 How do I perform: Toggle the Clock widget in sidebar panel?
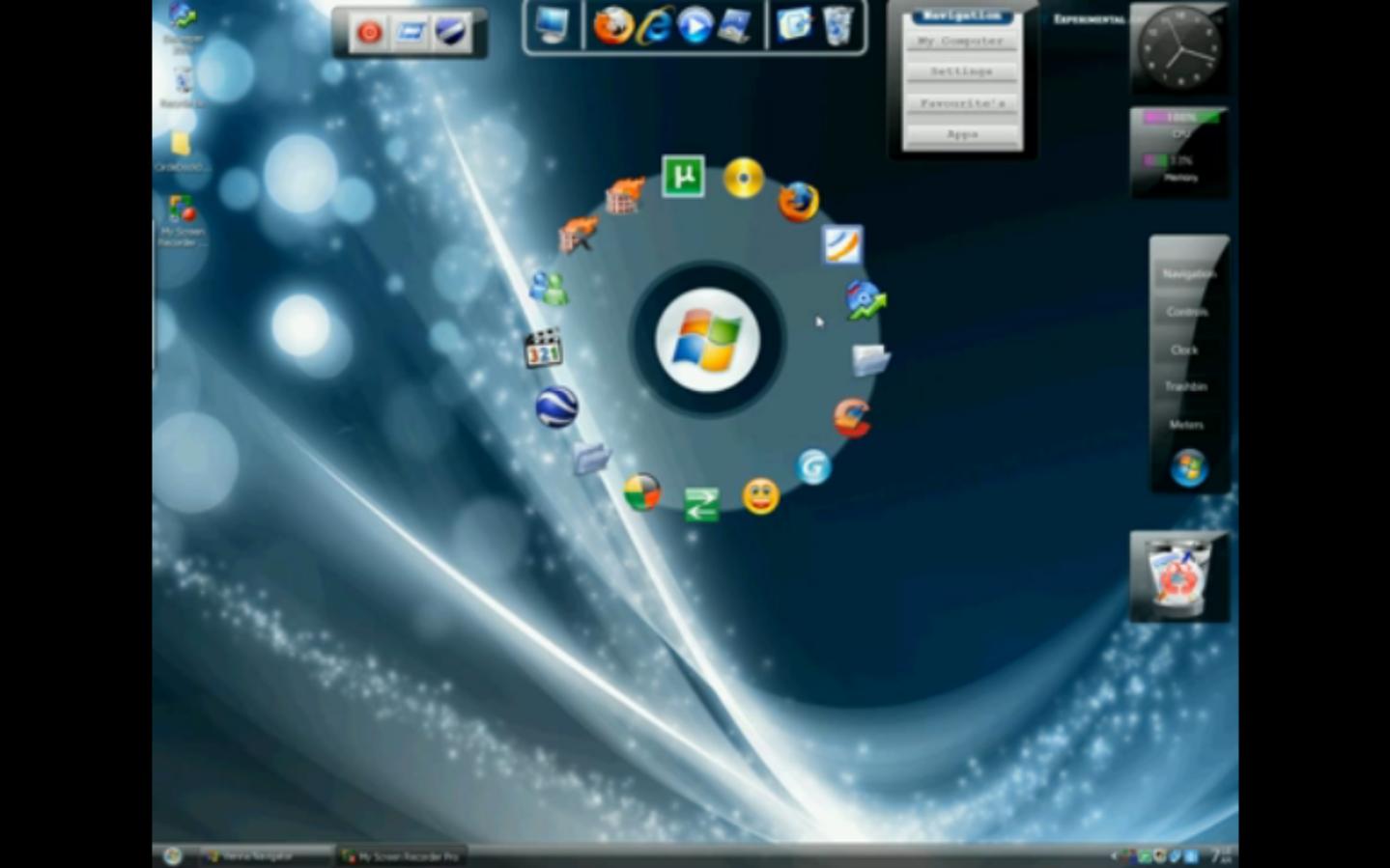[x=1184, y=350]
